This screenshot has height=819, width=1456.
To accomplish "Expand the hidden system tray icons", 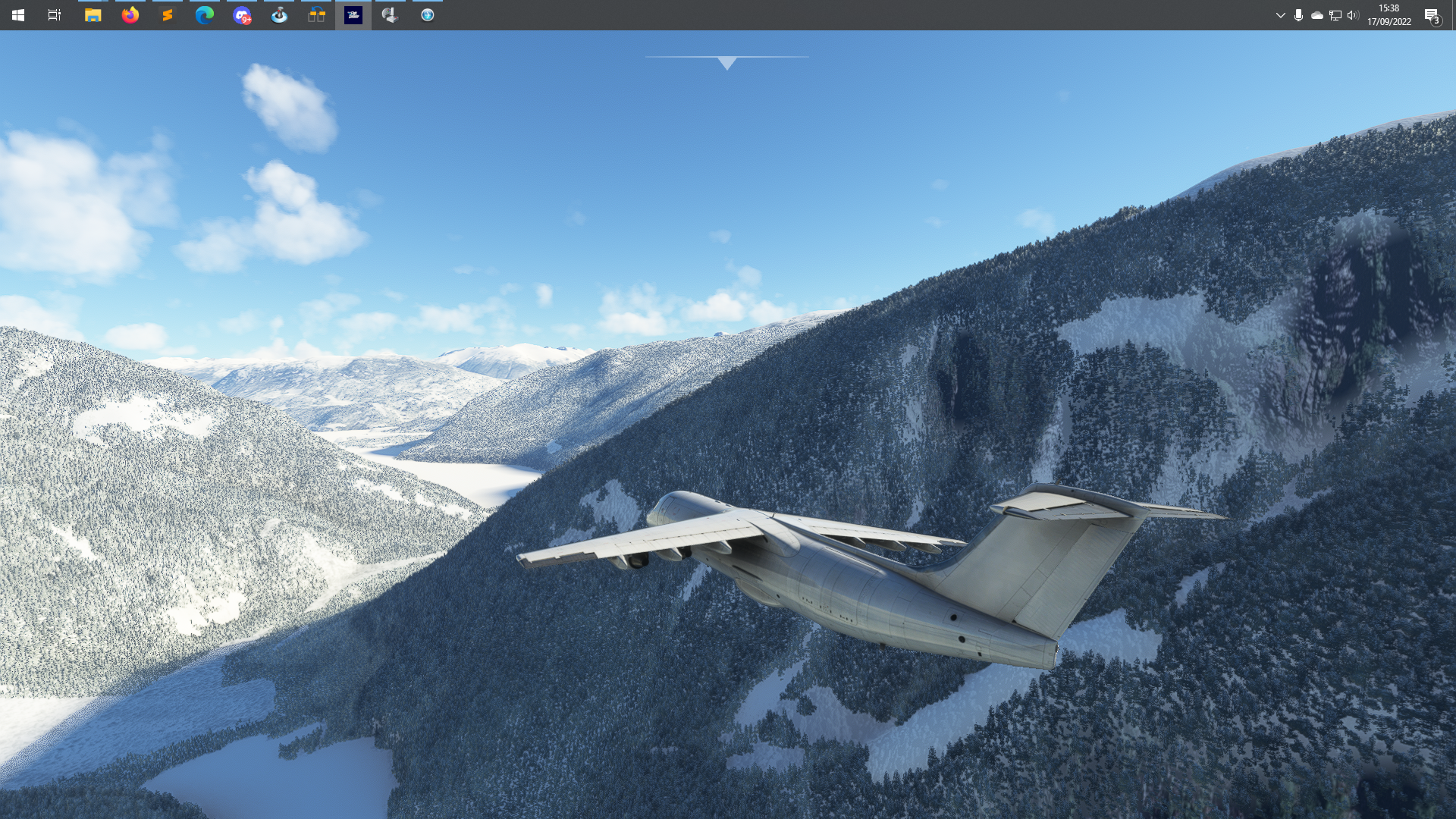I will (x=1280, y=15).
